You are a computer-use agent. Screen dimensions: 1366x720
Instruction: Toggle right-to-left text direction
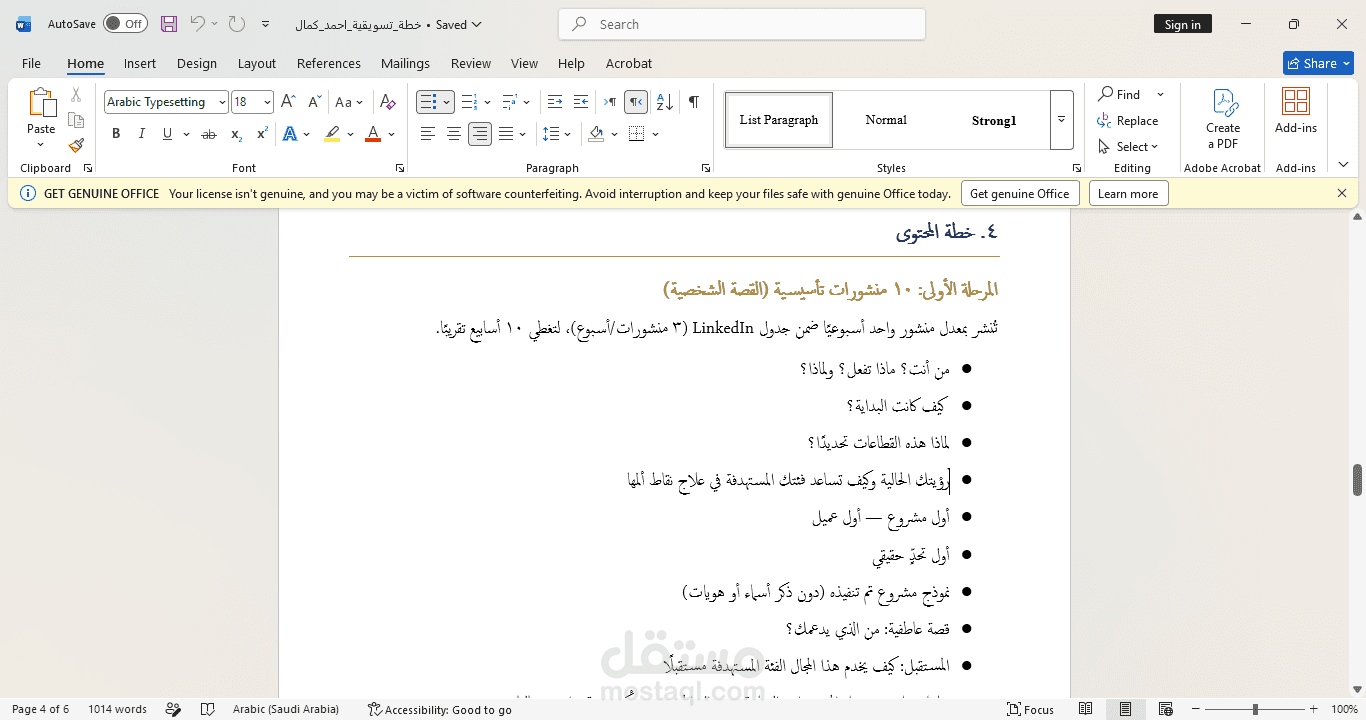tap(636, 102)
